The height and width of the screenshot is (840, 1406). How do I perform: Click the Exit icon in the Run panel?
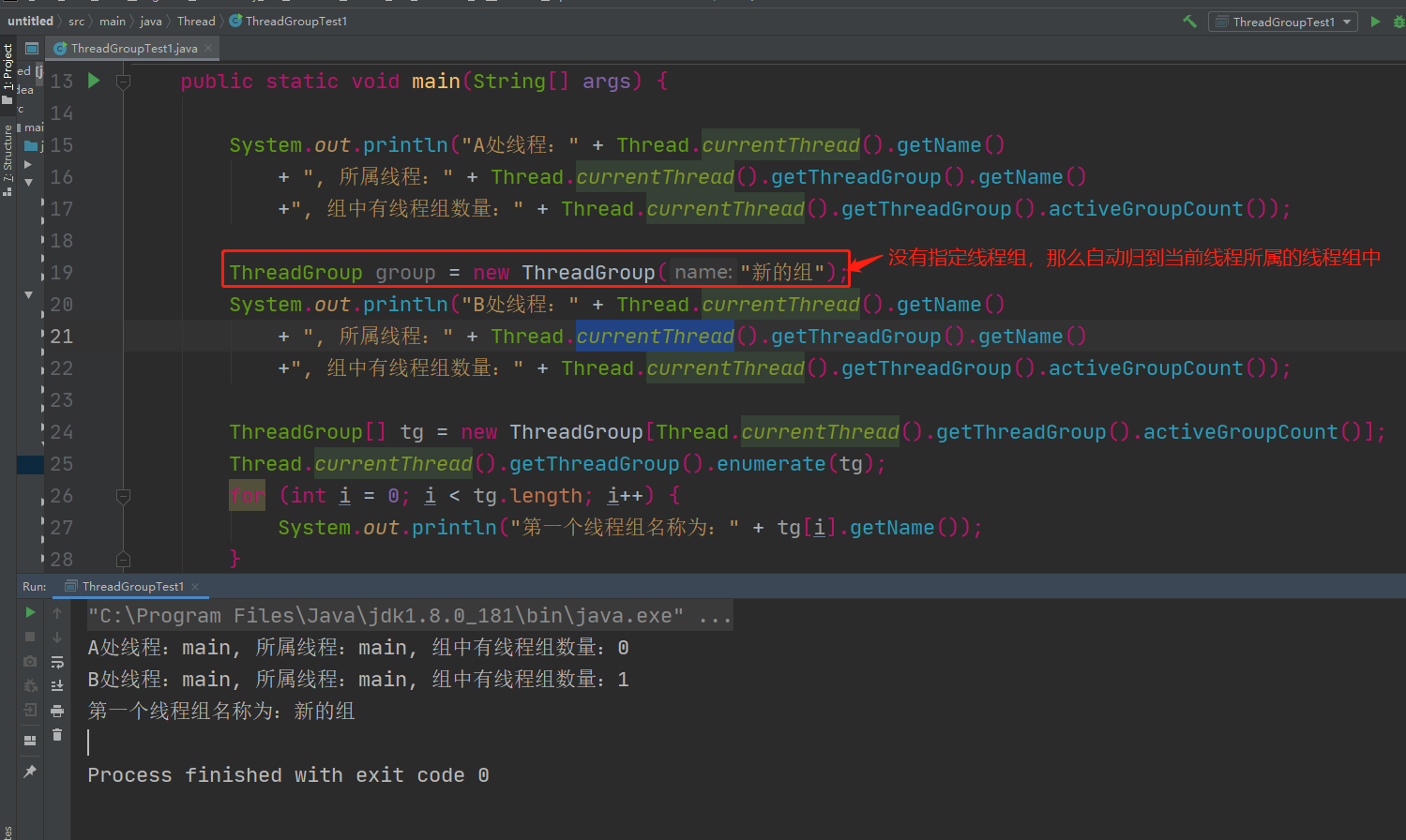click(30, 710)
